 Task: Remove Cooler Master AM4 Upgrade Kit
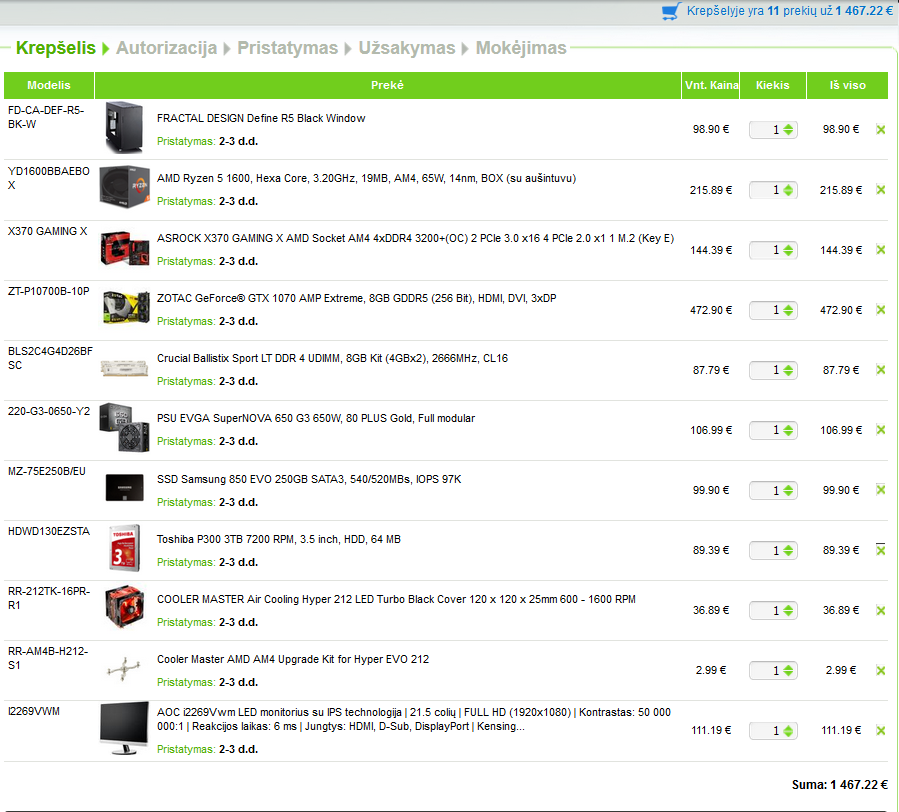click(x=881, y=670)
